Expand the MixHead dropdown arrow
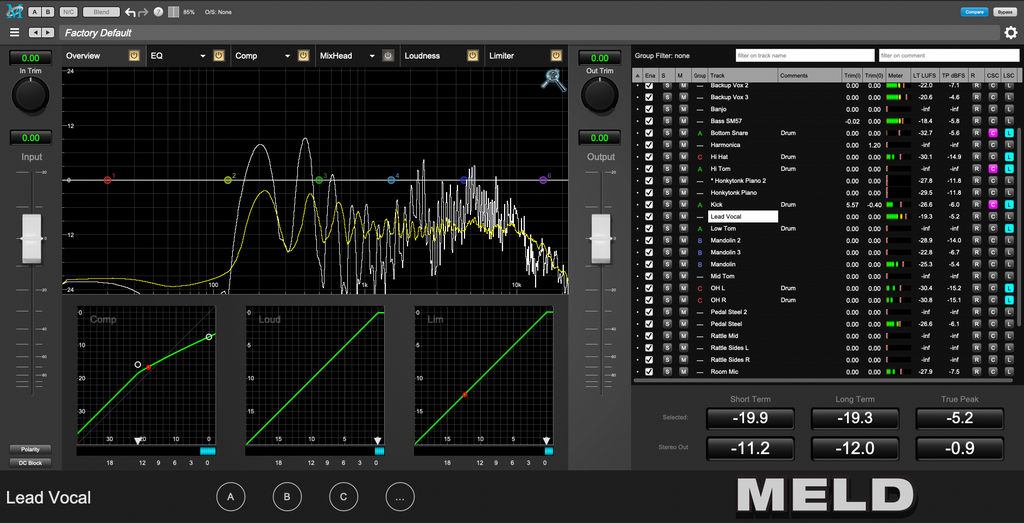1024x523 pixels. coord(371,56)
